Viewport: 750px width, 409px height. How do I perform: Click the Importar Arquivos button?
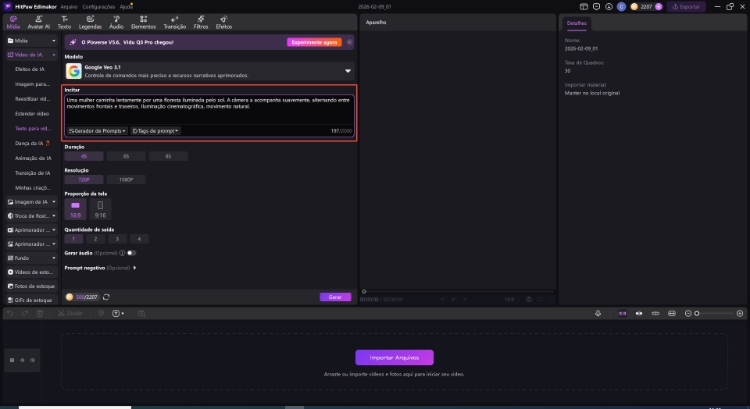point(394,357)
